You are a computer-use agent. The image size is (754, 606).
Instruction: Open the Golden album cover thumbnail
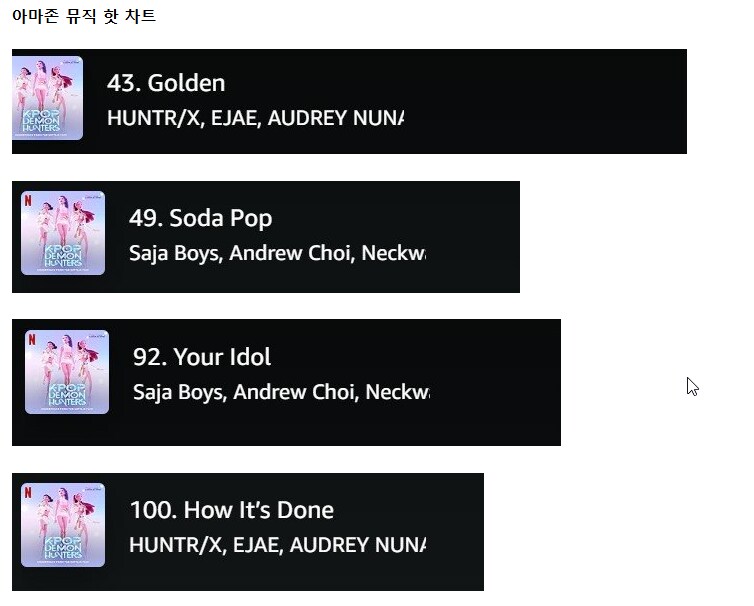click(47, 98)
